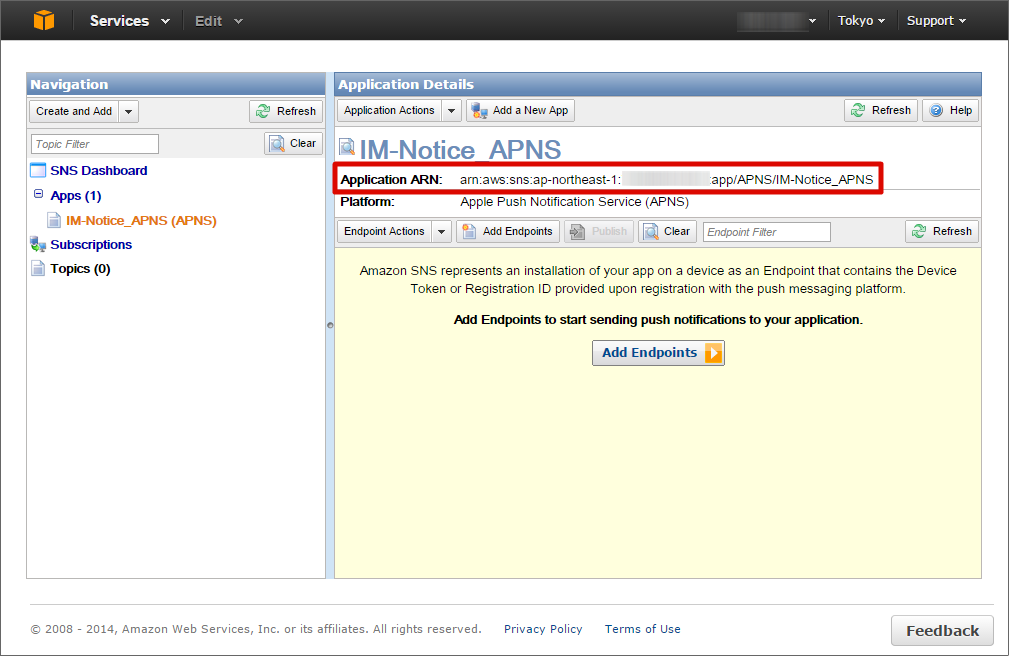Click the AWS orange cube logo
The height and width of the screenshot is (656, 1009).
[44, 20]
